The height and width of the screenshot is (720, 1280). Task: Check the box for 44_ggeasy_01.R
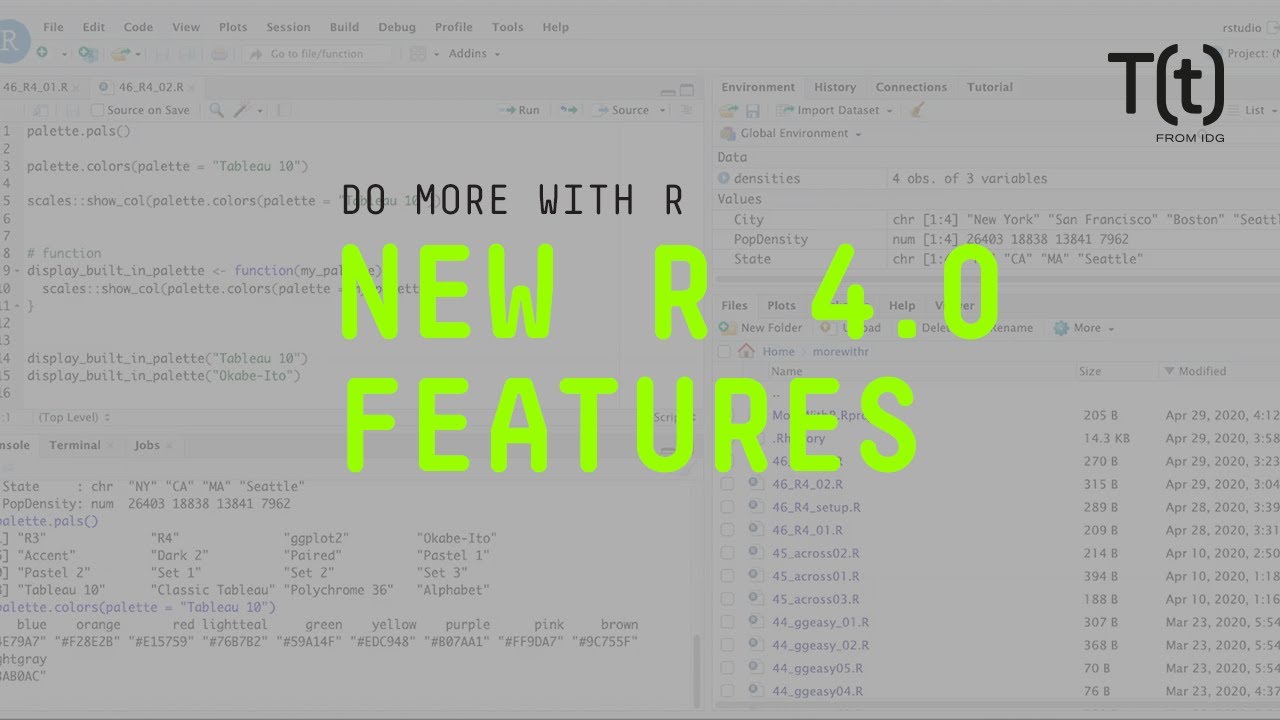pyautogui.click(x=727, y=622)
